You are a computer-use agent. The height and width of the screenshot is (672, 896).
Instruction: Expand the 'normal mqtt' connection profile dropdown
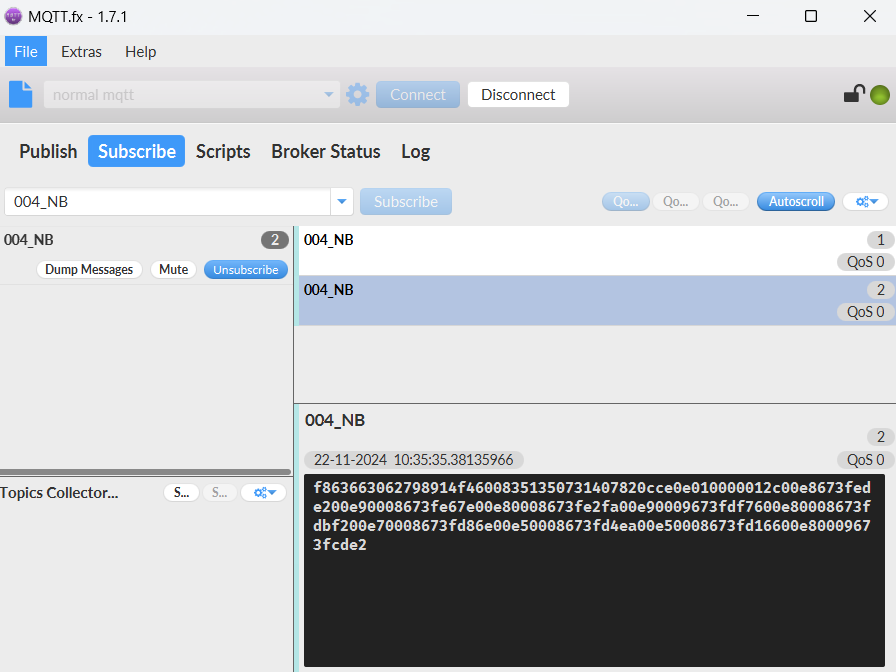(329, 94)
